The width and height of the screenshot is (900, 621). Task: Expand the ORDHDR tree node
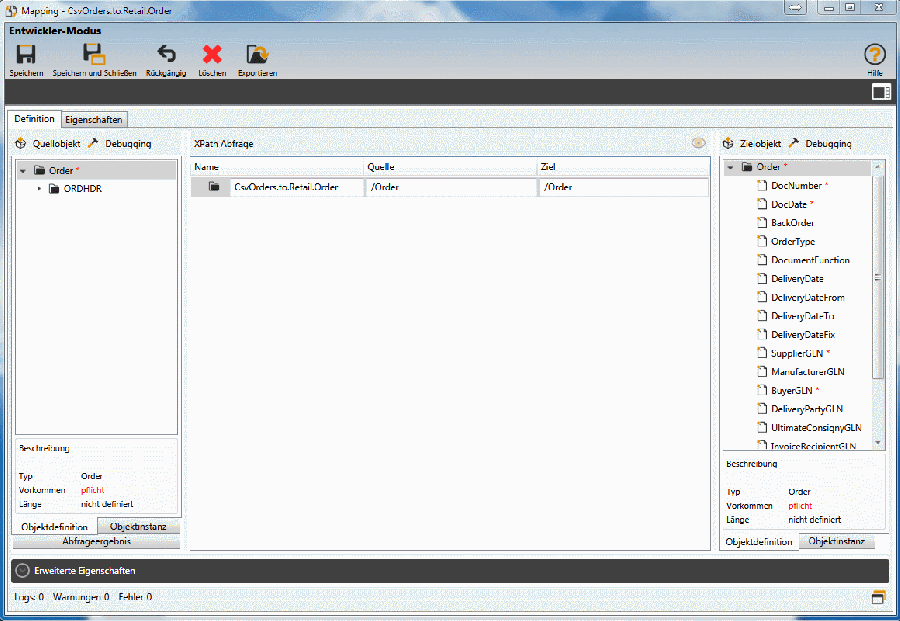(40, 189)
